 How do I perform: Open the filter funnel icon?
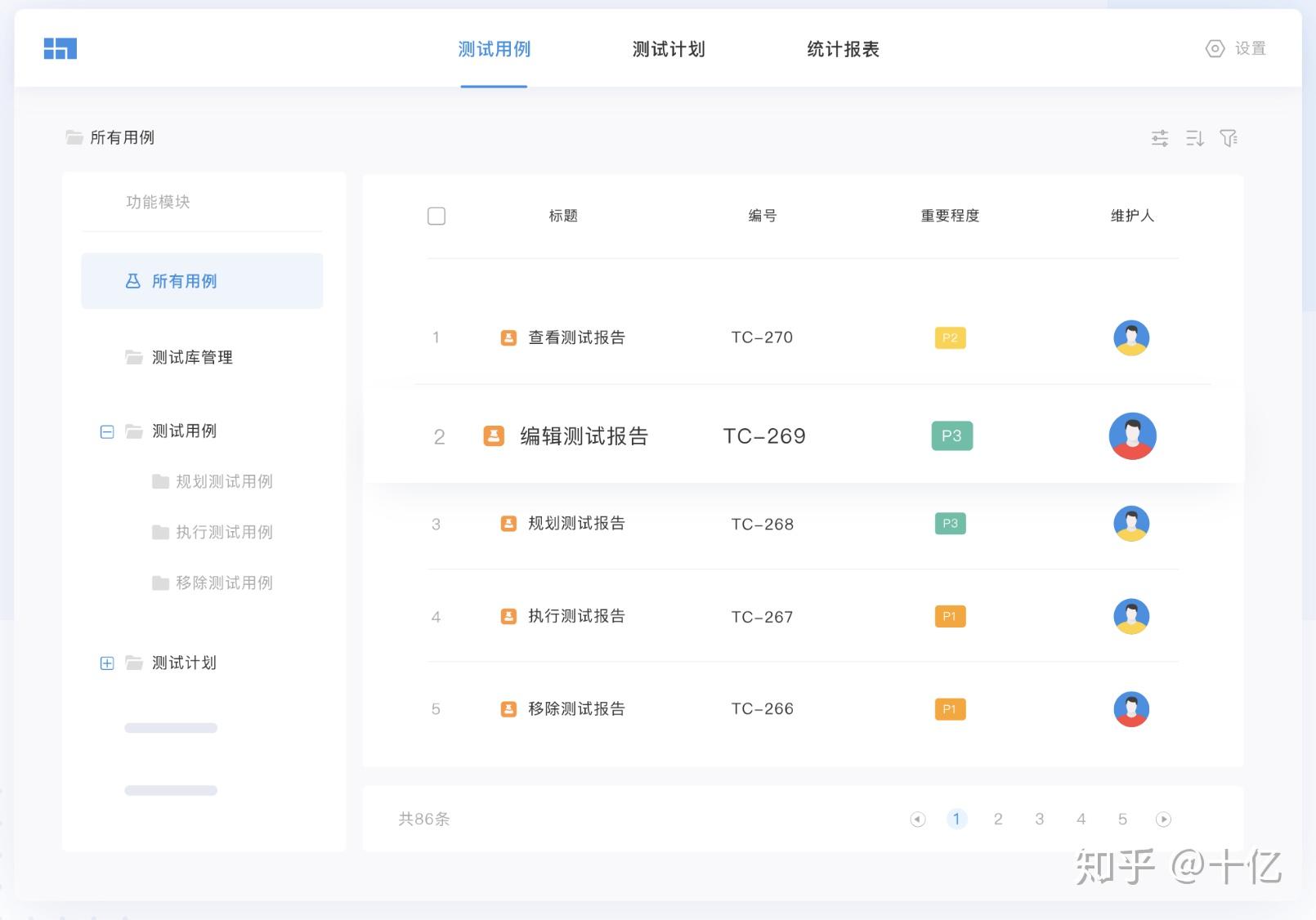[1229, 138]
